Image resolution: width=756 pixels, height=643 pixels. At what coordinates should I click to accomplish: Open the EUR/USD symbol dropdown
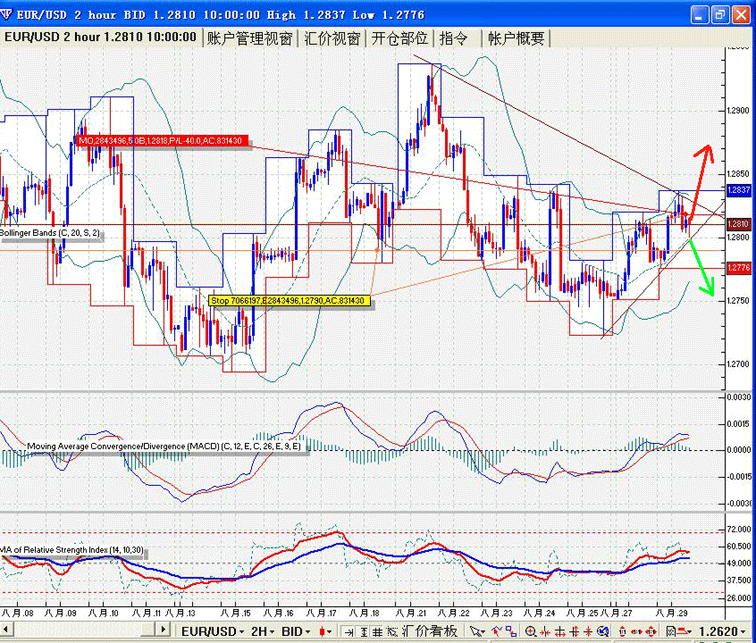[211, 632]
